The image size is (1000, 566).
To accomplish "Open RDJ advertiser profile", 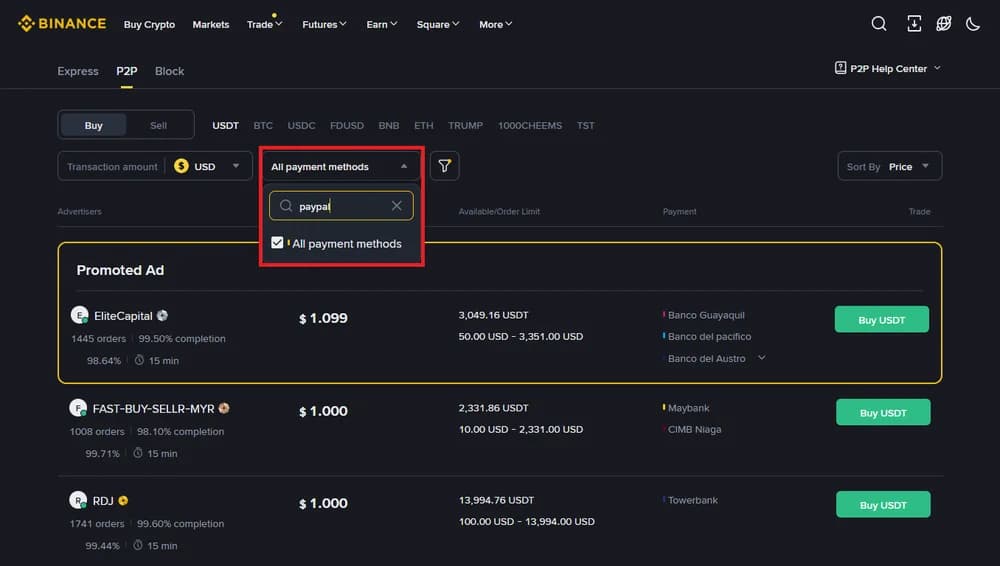I will pyautogui.click(x=103, y=501).
